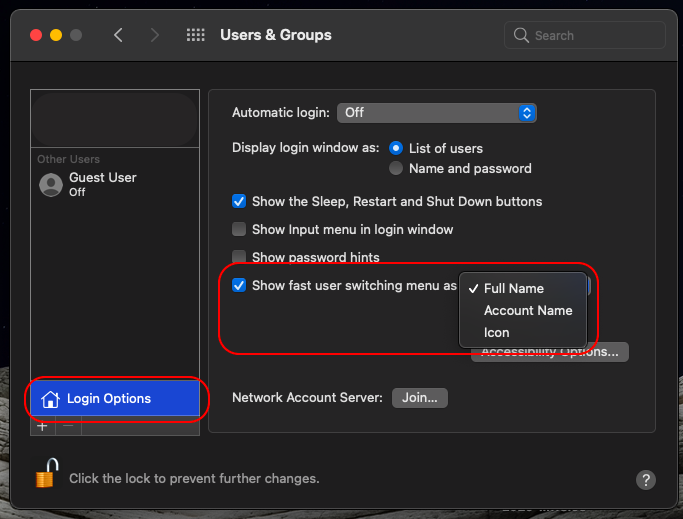Click the Users & Groups window title
Screen dimensions: 683x519
(276, 35)
